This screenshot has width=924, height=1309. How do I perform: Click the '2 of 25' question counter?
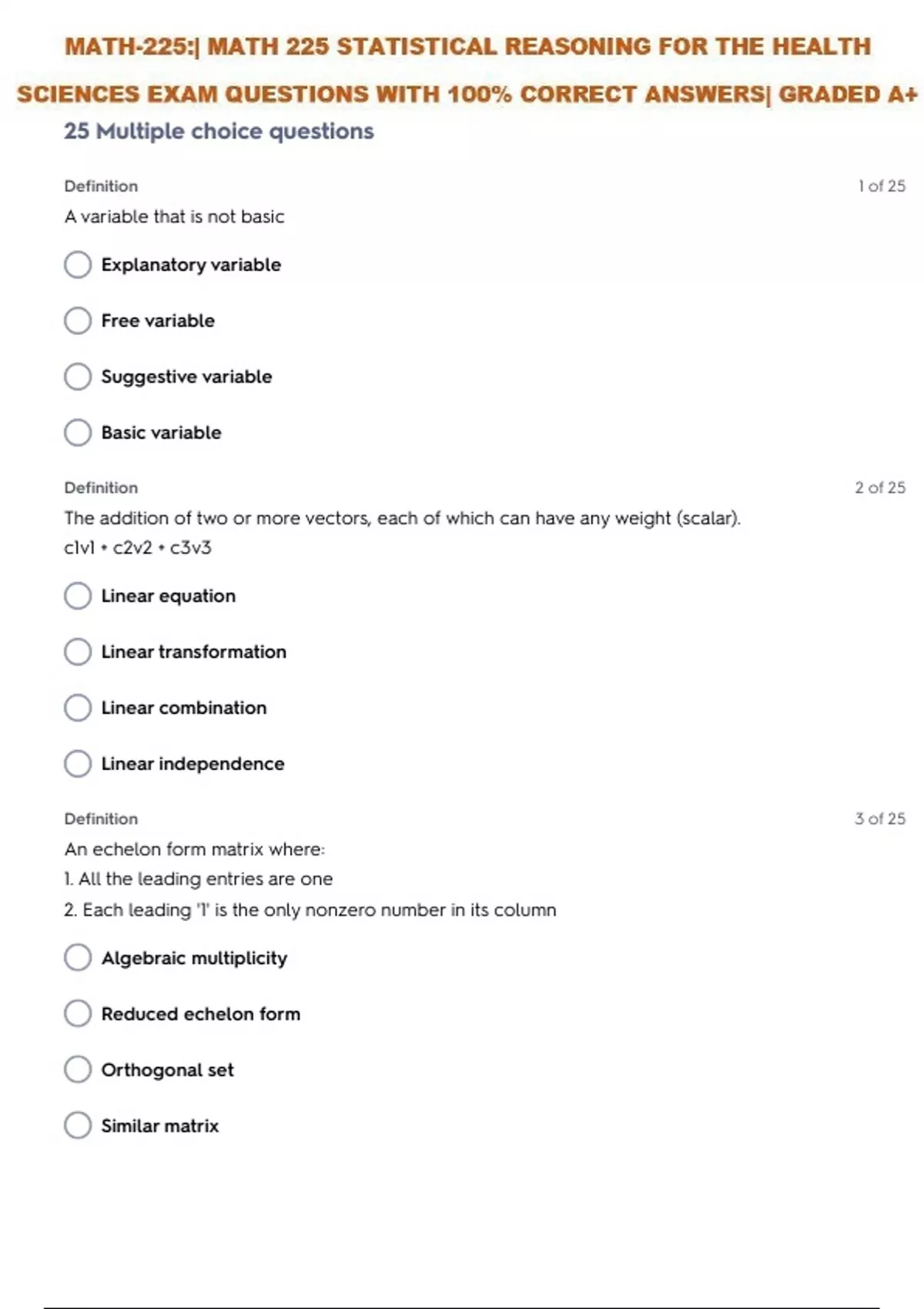pyautogui.click(x=880, y=487)
